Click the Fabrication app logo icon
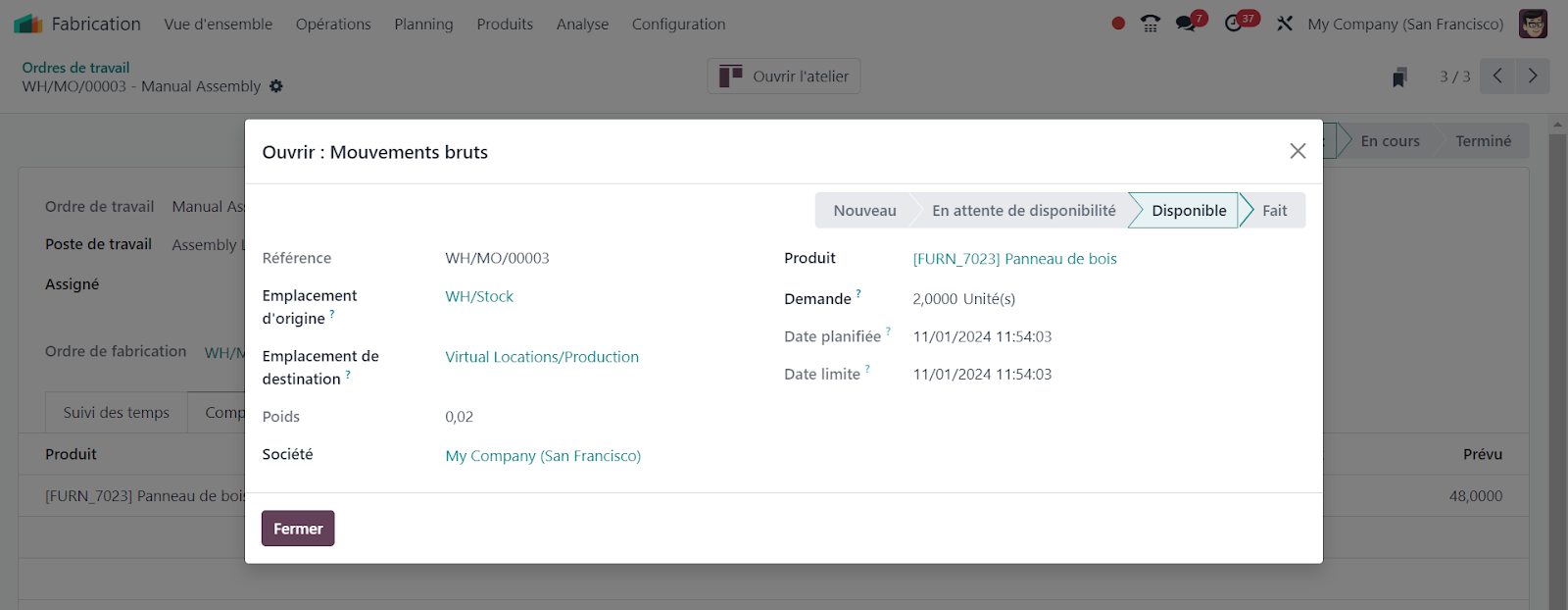Viewport: 1568px width, 610px height. [27, 24]
